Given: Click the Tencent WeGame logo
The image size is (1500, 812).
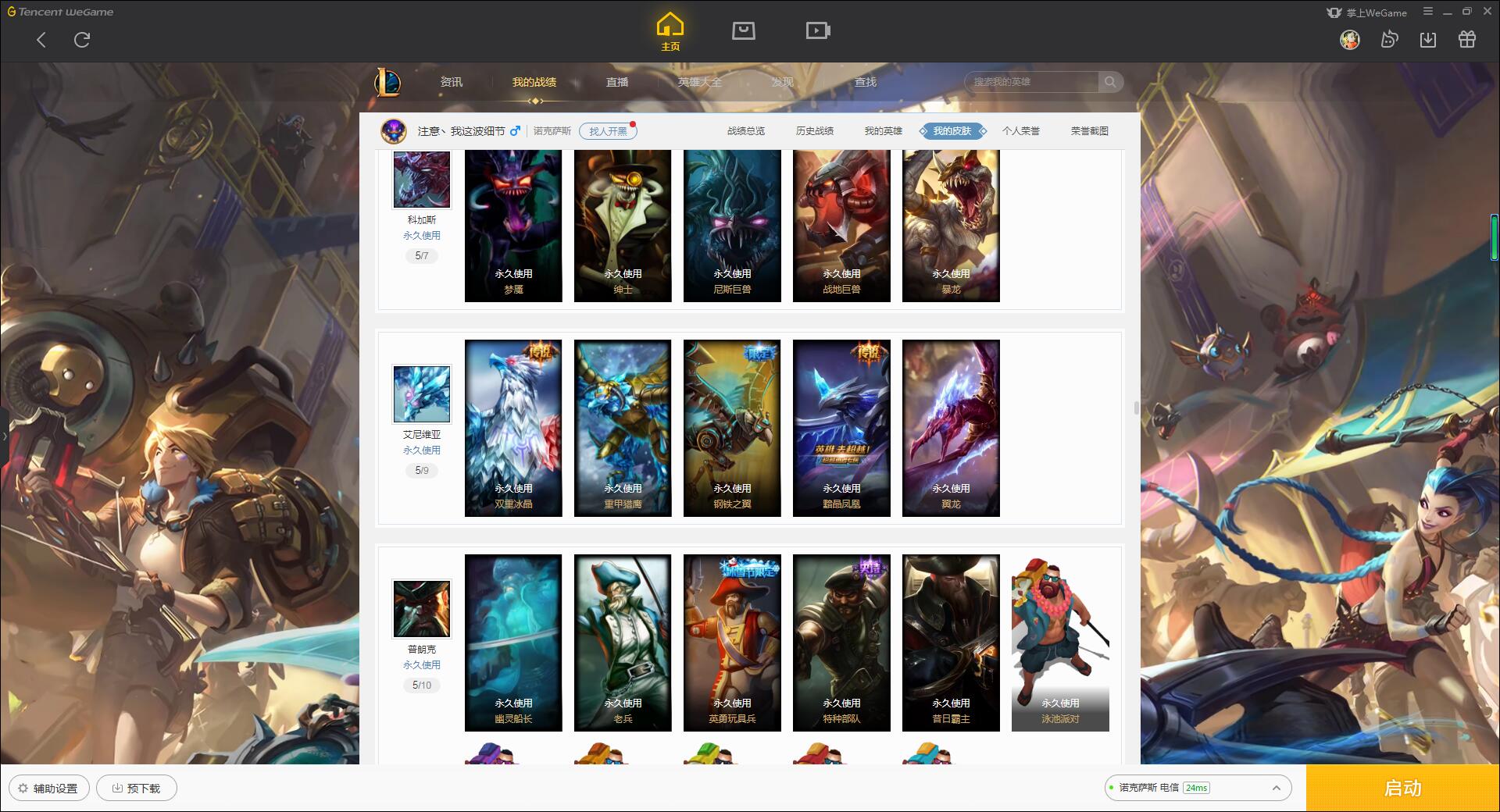Looking at the screenshot, I should [60, 12].
